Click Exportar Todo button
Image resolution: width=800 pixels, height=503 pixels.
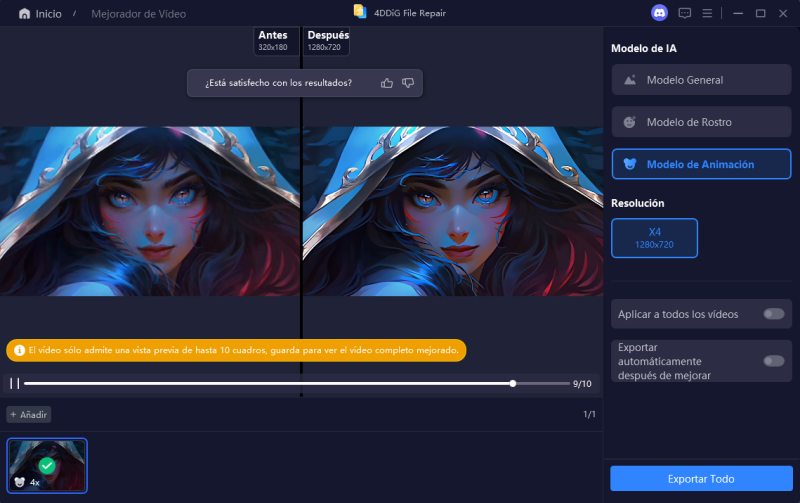click(x=702, y=479)
